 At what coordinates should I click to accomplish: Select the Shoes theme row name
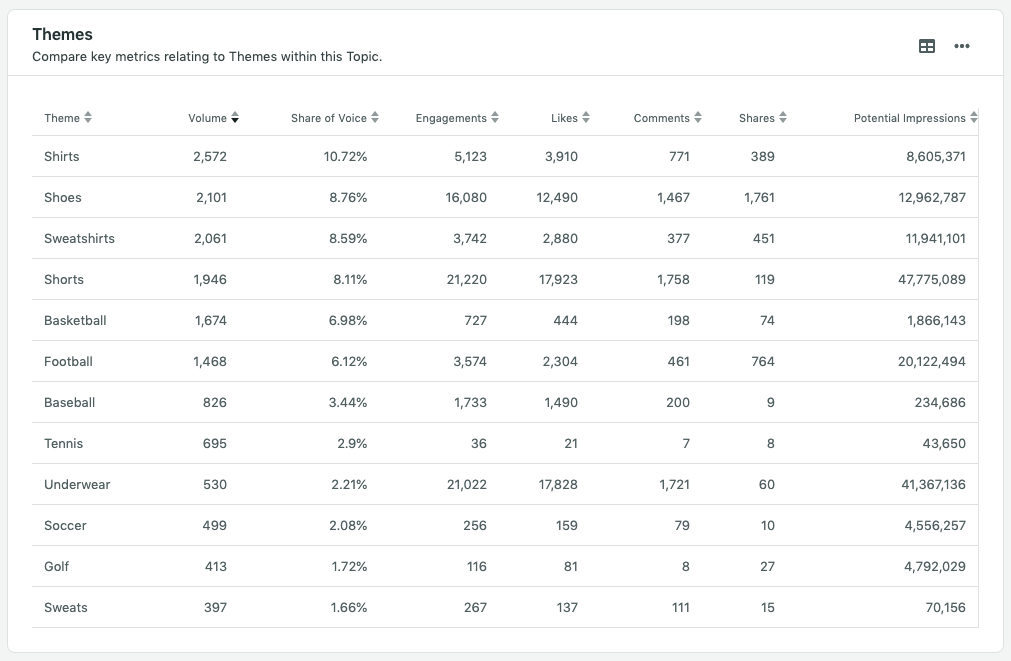(x=63, y=197)
